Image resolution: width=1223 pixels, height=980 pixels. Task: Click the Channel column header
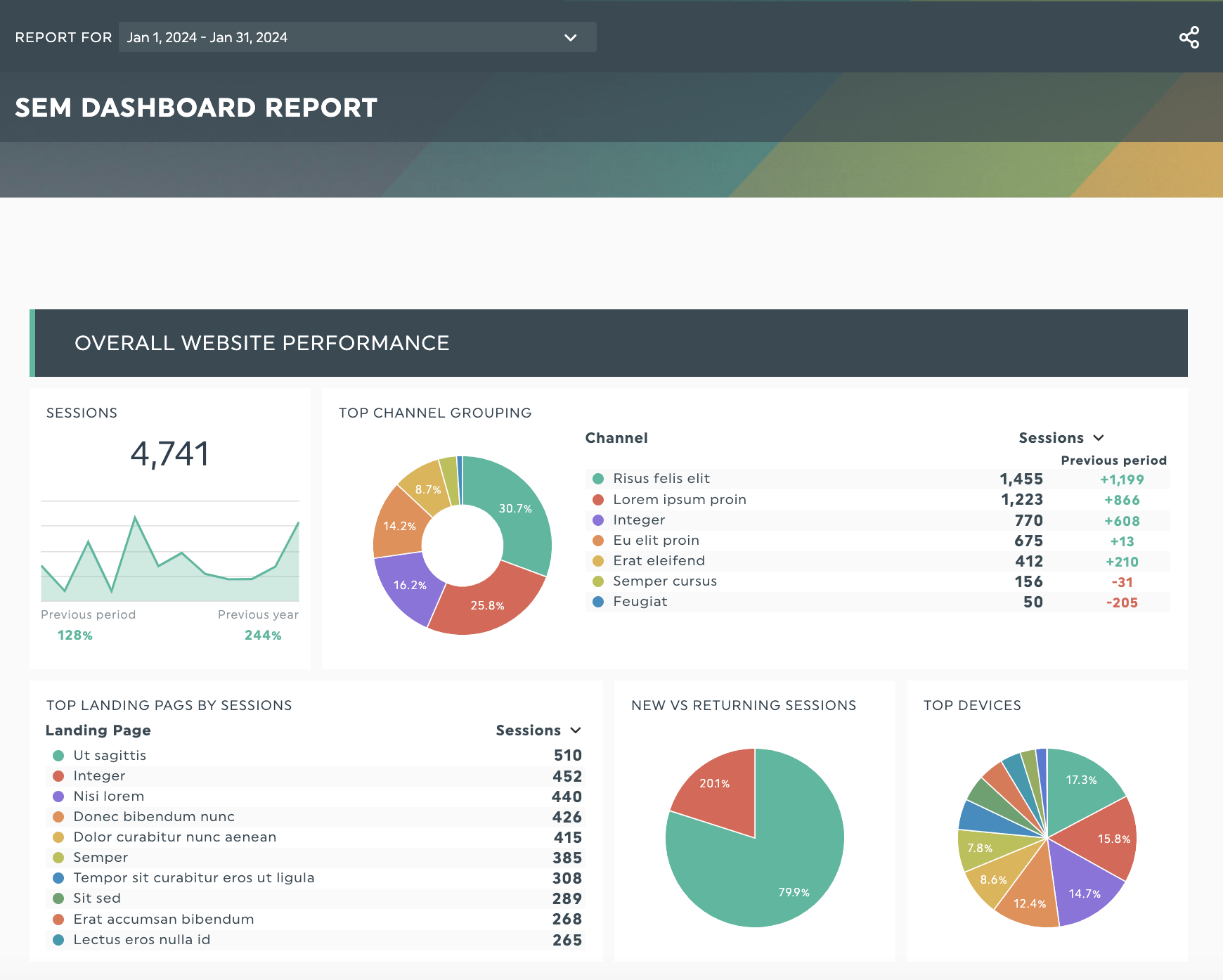(x=616, y=438)
